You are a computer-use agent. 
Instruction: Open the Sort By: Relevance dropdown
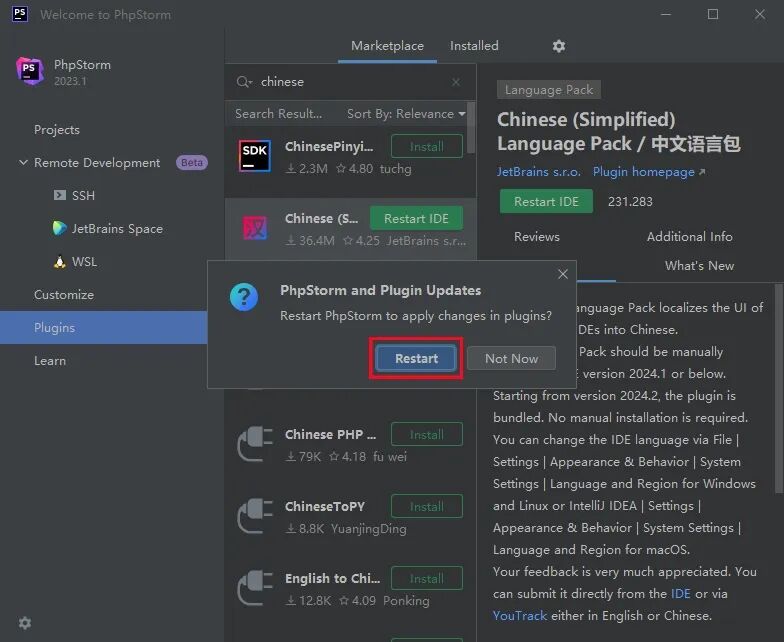point(406,114)
